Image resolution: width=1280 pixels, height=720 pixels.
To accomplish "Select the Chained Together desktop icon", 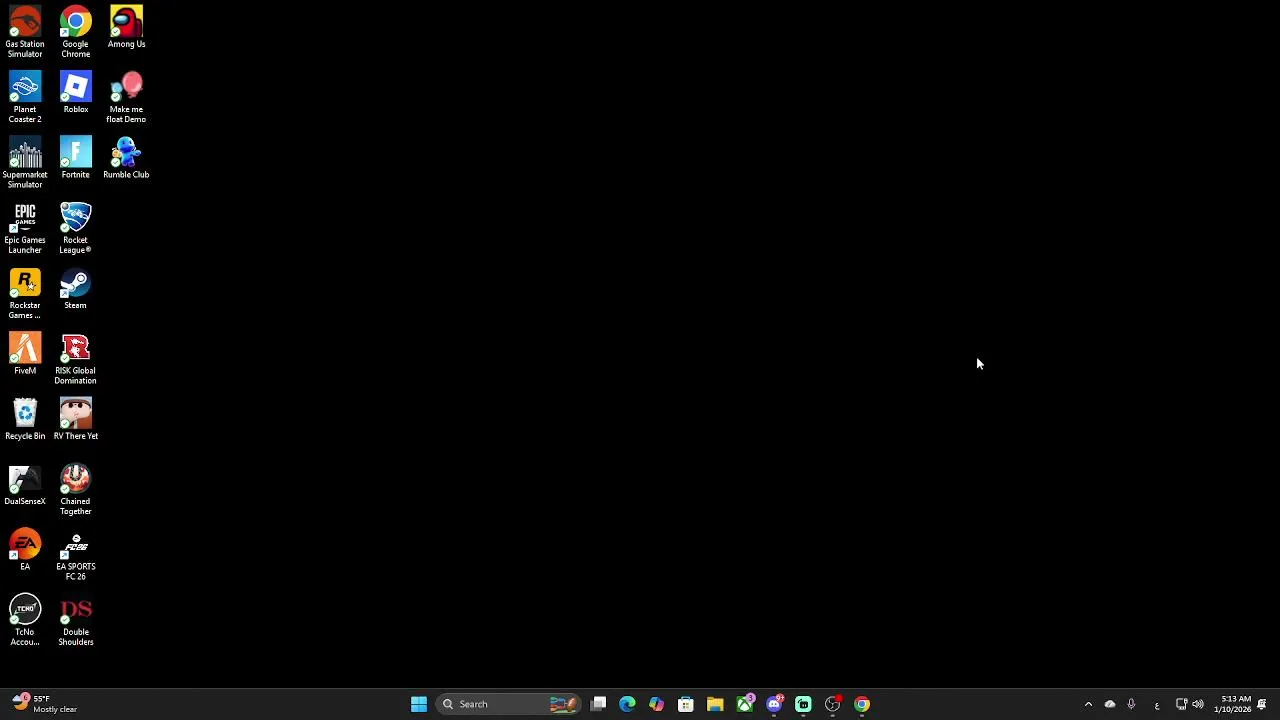I will pos(75,490).
